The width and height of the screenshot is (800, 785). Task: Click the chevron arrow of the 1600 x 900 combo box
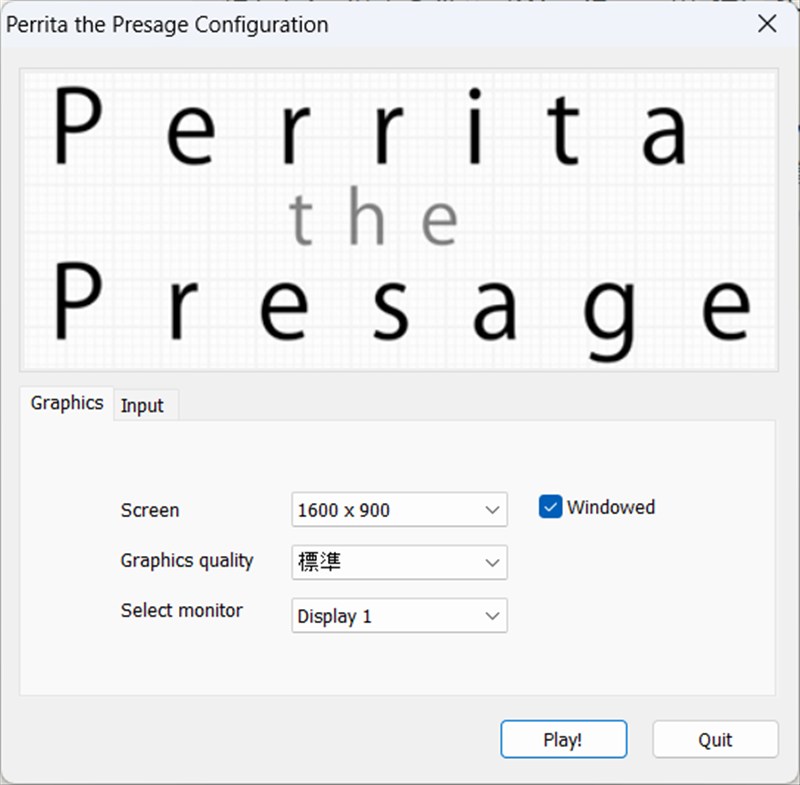coord(492,510)
